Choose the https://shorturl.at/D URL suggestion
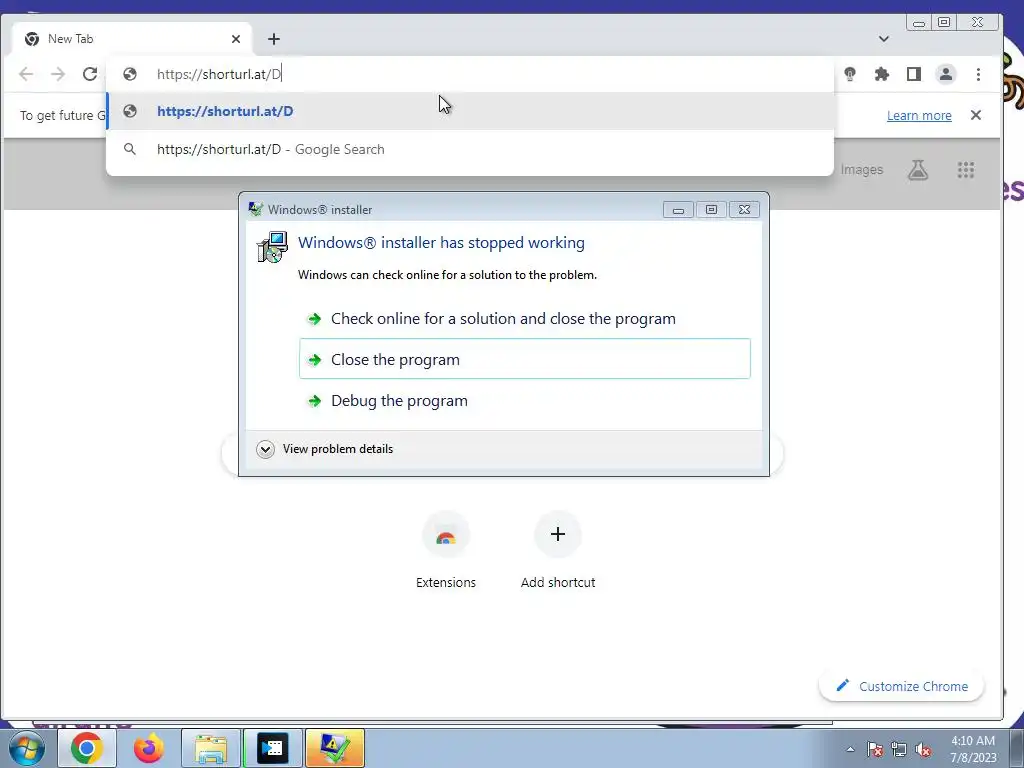Viewport: 1024px width, 768px height. tap(470, 111)
